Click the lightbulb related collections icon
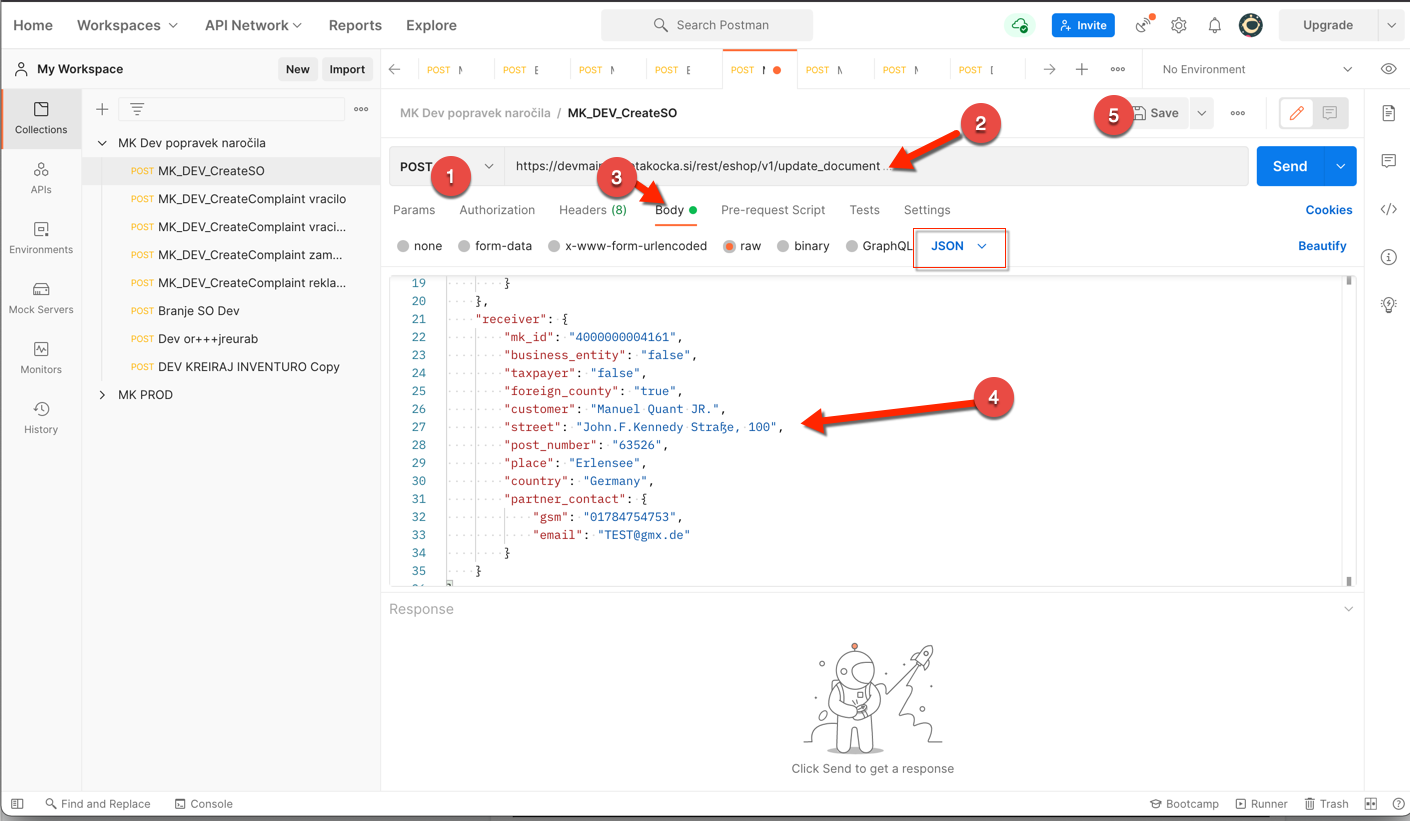This screenshot has height=821, width=1410. [1389, 305]
